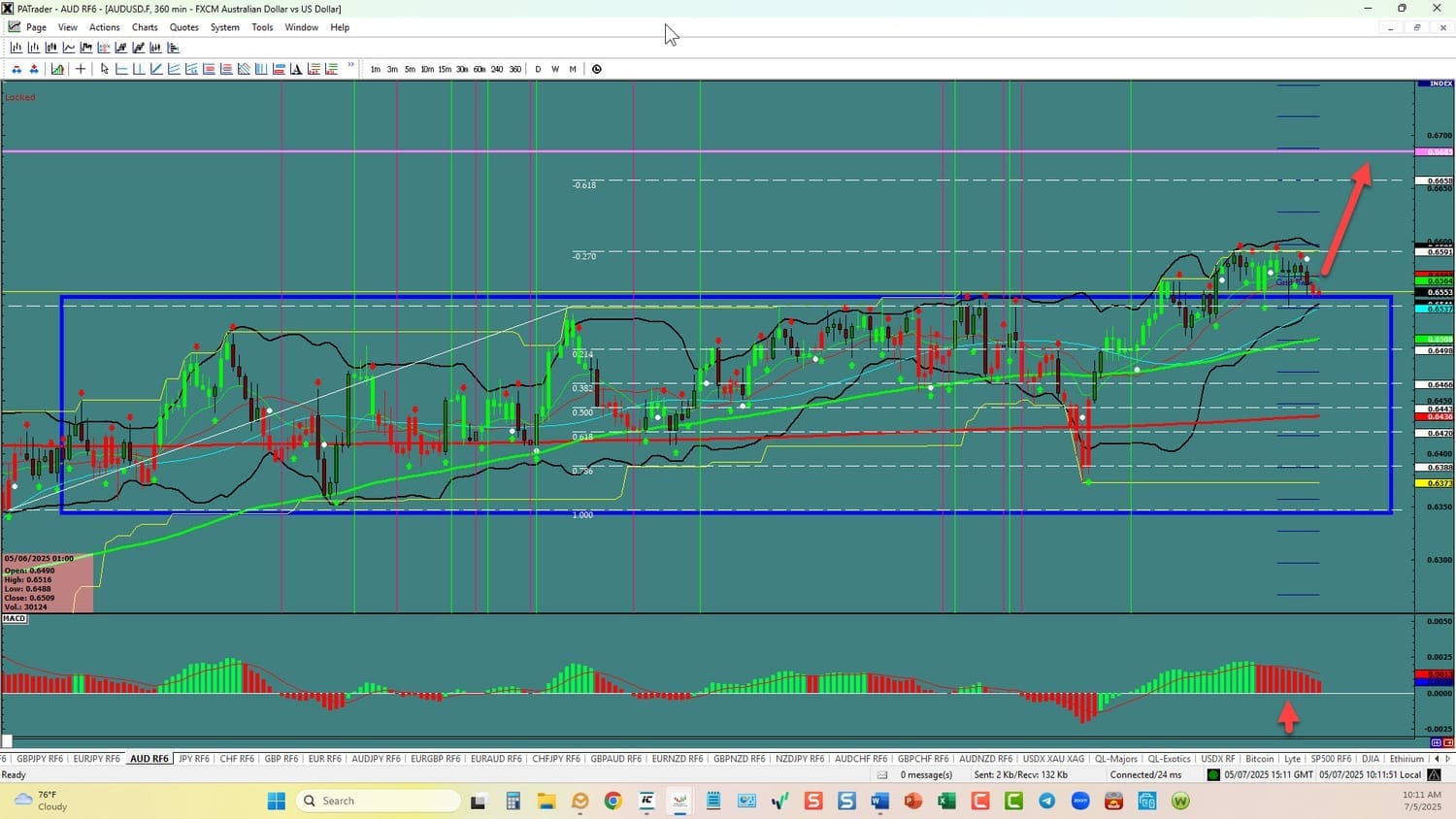Screen dimensions: 1456x819
Task: Switch to Weekly (W) timeframe
Action: pyautogui.click(x=555, y=69)
